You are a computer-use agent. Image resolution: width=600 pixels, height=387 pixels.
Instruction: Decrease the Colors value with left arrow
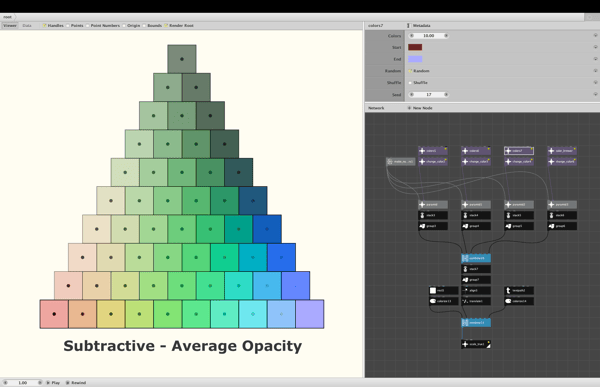coord(412,36)
